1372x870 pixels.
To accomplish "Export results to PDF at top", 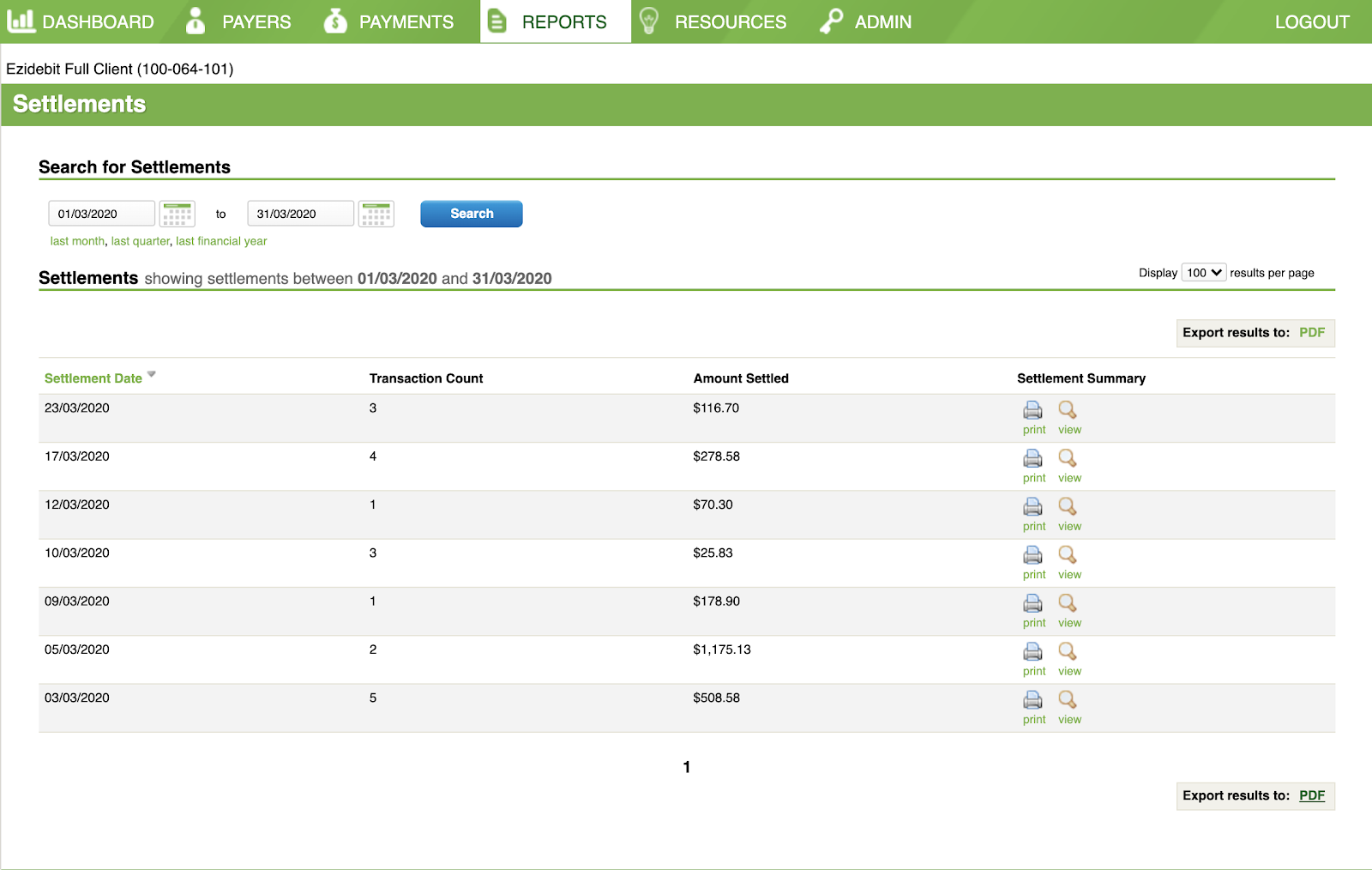I will point(1312,333).
